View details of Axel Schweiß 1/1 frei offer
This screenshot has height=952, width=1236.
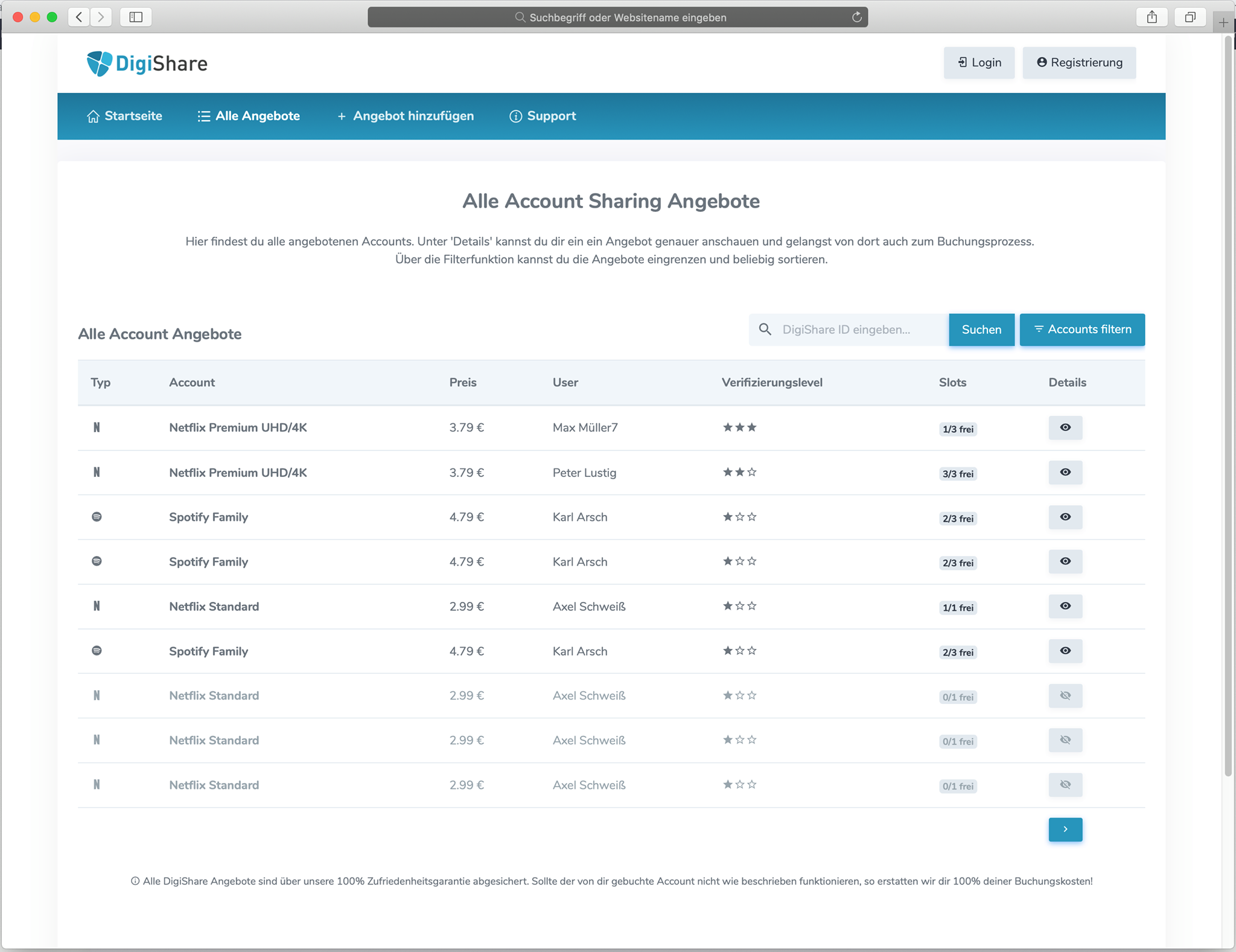point(1065,606)
